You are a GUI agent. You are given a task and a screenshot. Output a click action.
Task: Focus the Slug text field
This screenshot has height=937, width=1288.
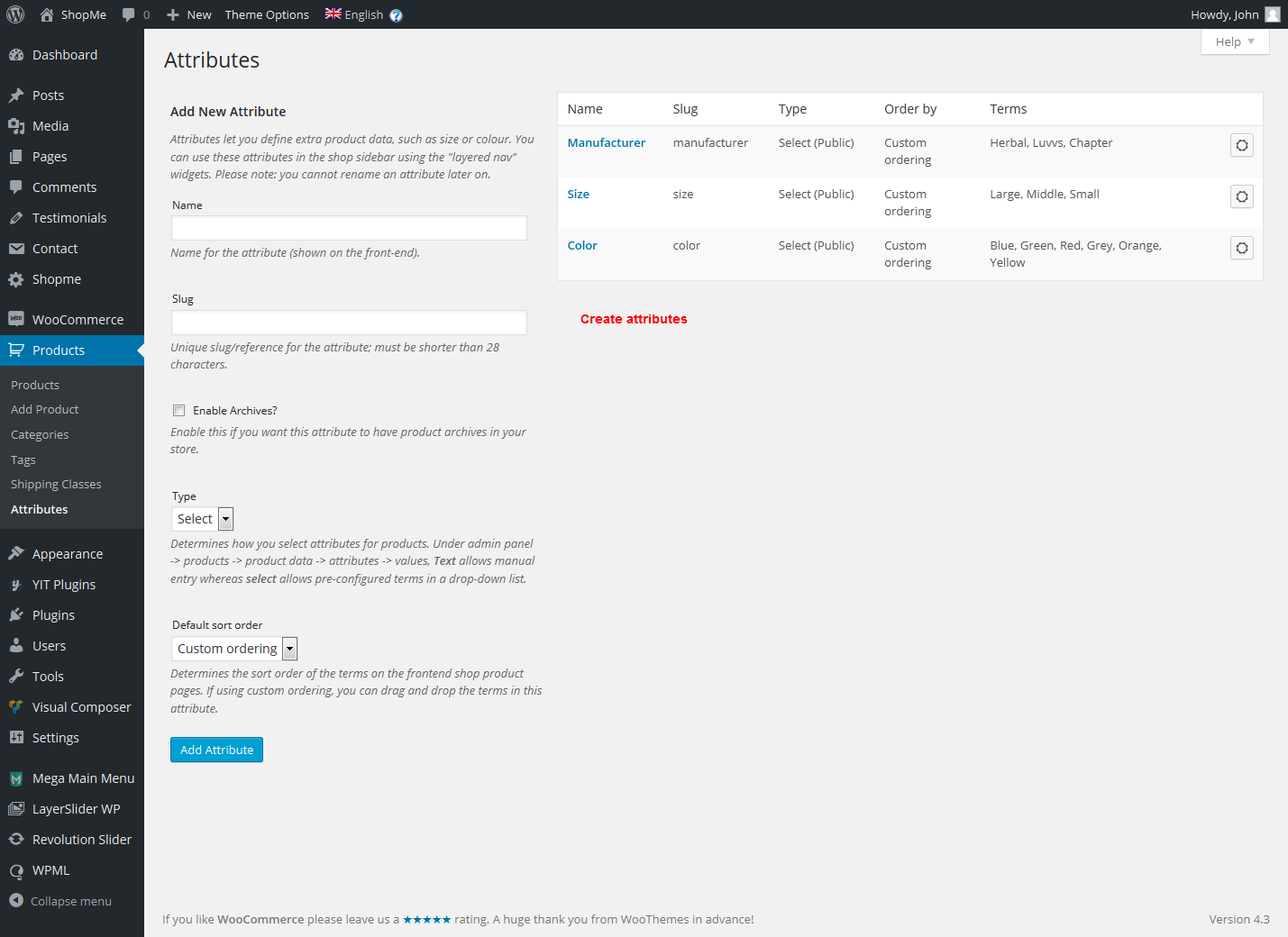[x=349, y=323]
